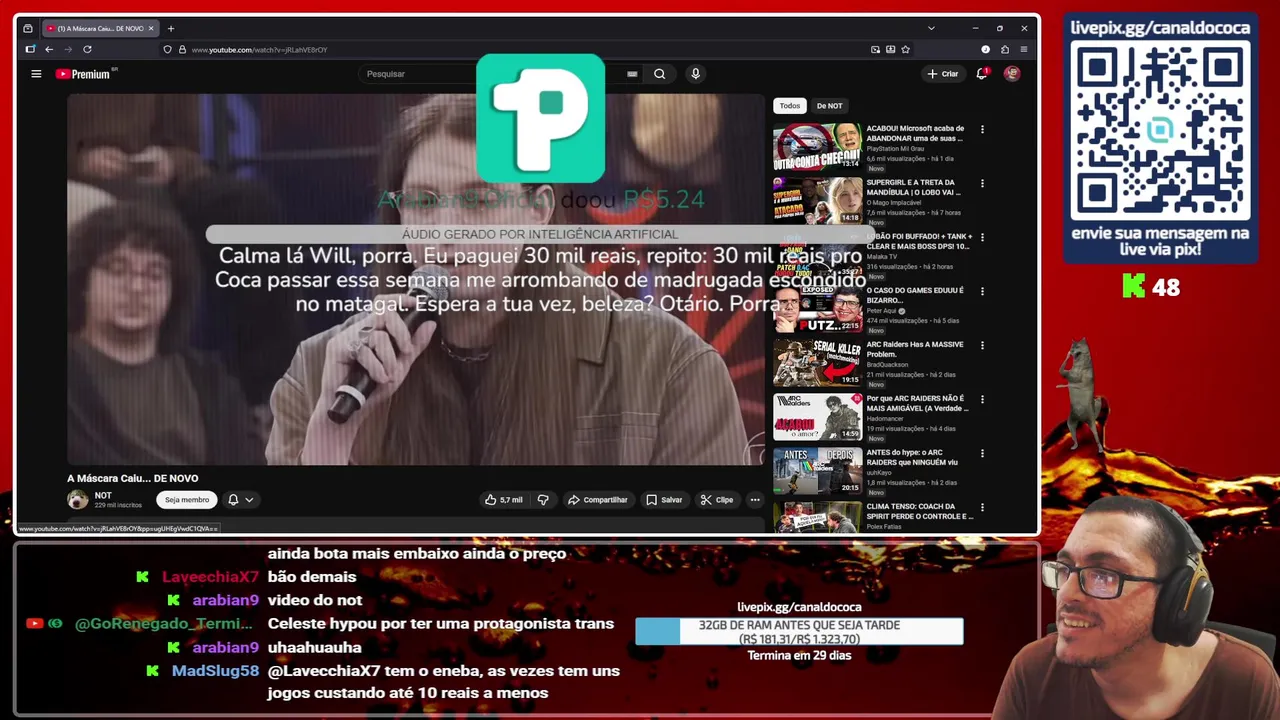Image resolution: width=1280 pixels, height=720 pixels.
Task: Open options for O CASO DO GAMES EDUUU video
Action: [x=982, y=291]
